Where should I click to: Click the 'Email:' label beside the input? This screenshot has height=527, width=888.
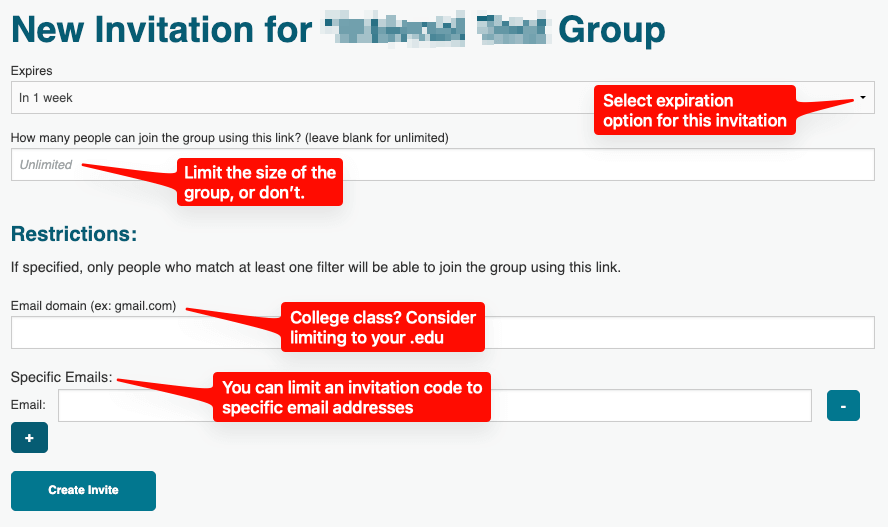click(28, 405)
